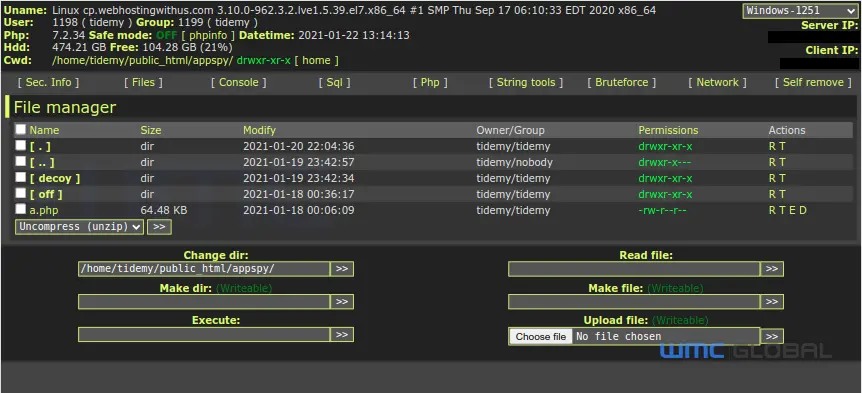Open the Bruteforce menu item

click(x=622, y=82)
